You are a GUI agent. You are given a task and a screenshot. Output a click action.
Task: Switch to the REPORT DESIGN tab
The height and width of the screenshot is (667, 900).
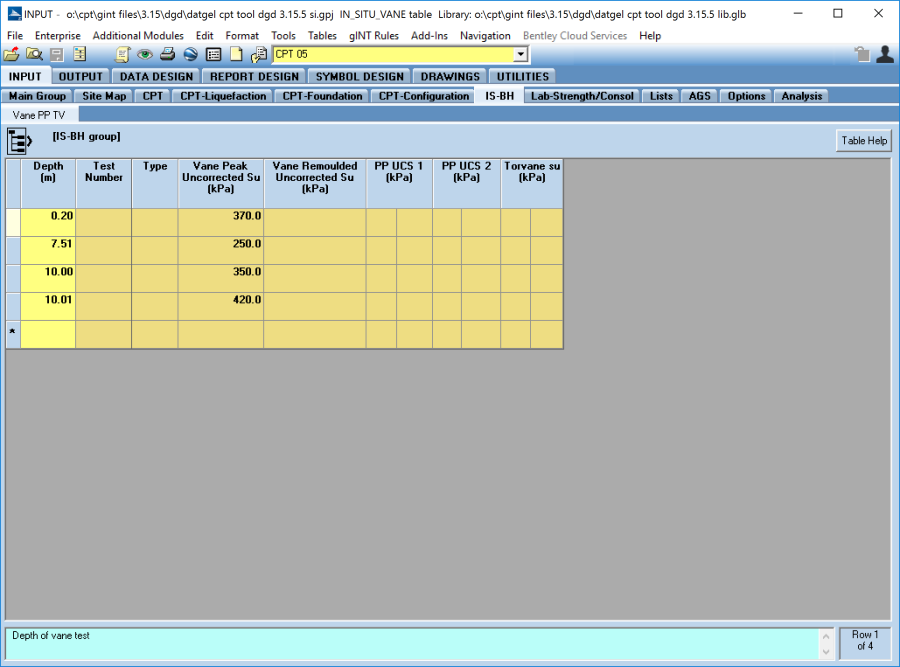254,76
